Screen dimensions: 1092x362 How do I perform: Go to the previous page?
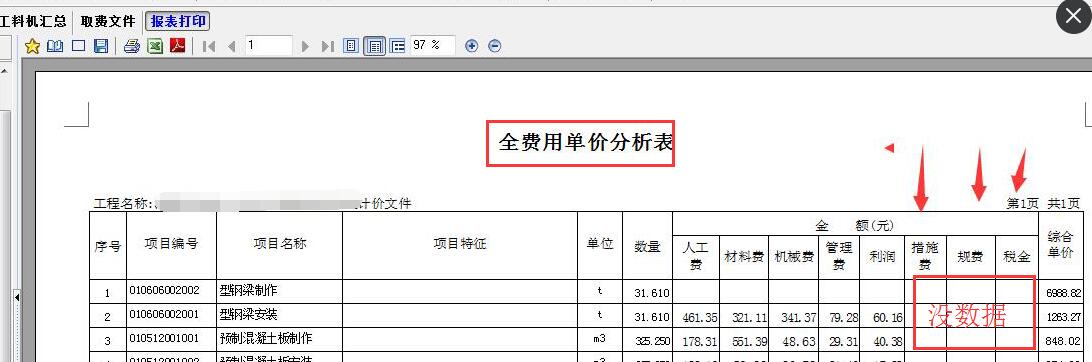click(231, 46)
